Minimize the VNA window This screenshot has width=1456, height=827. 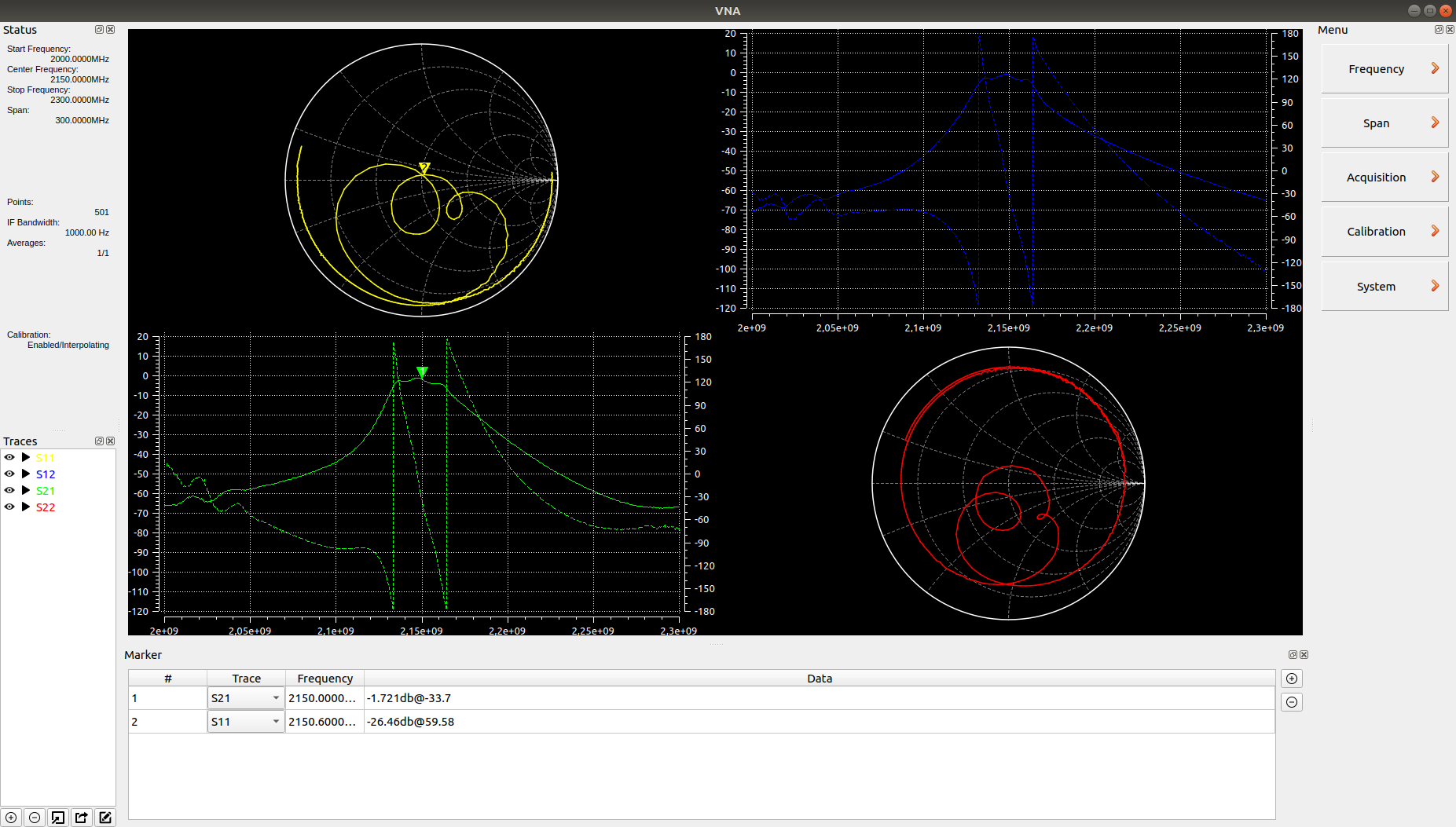pyautogui.click(x=1414, y=10)
